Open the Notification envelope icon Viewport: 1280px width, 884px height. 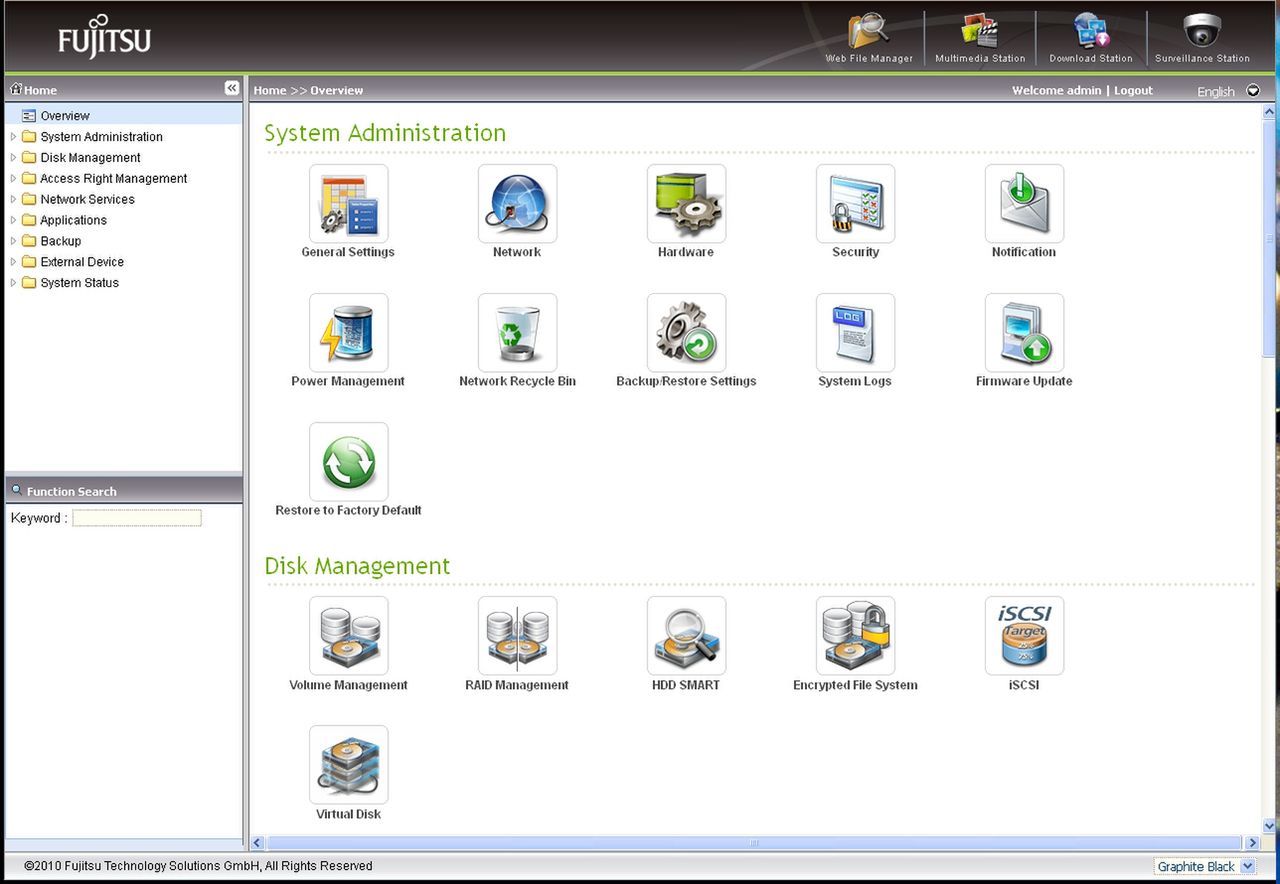coord(1024,204)
